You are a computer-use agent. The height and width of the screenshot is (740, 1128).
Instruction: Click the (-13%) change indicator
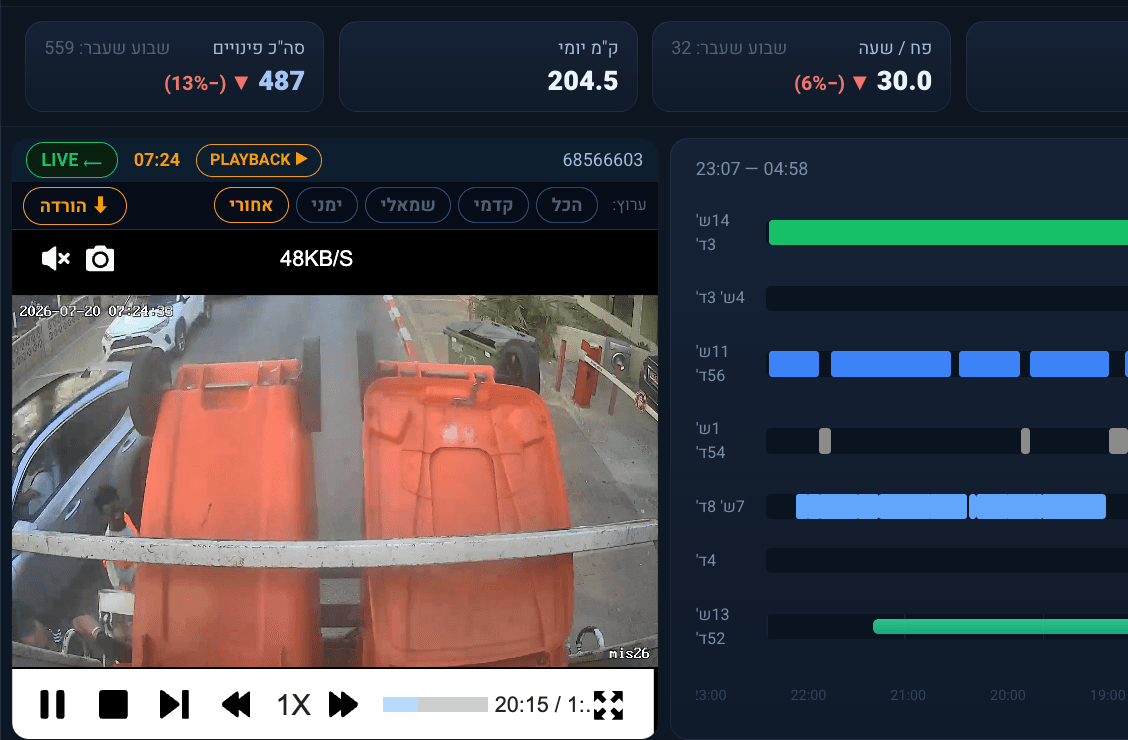click(195, 83)
